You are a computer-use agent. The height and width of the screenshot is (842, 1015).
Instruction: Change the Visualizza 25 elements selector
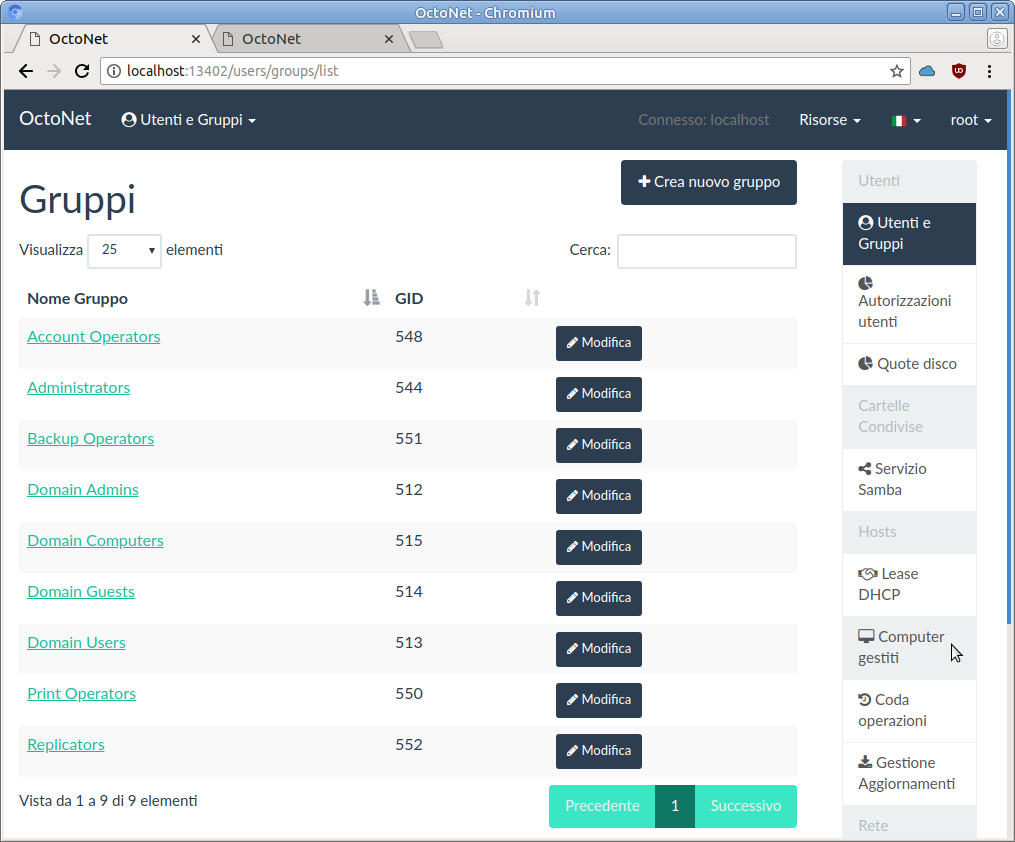(x=124, y=250)
